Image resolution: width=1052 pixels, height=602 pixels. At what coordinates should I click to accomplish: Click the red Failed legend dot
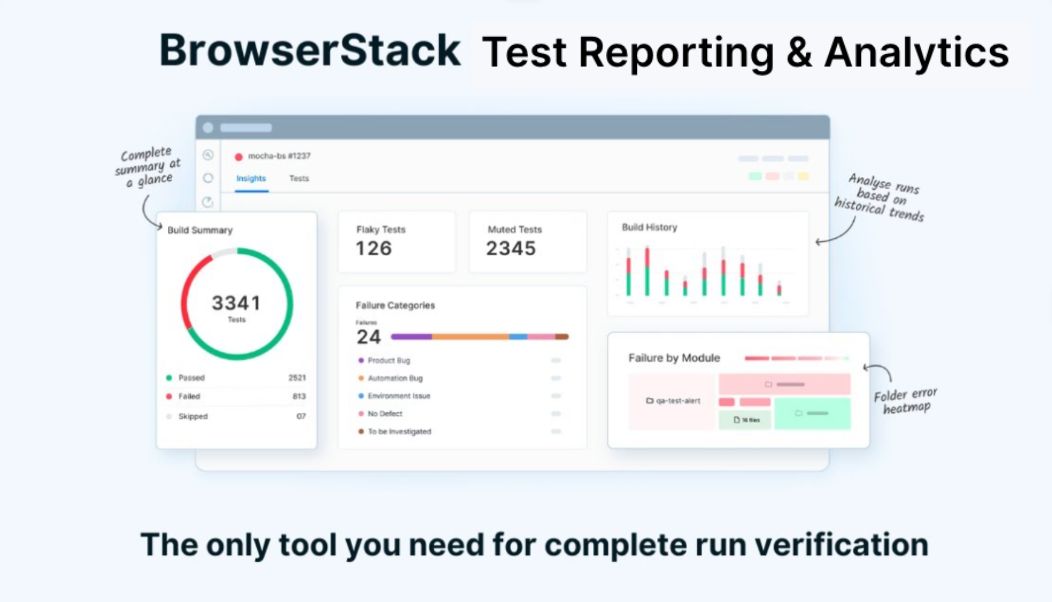tap(169, 396)
